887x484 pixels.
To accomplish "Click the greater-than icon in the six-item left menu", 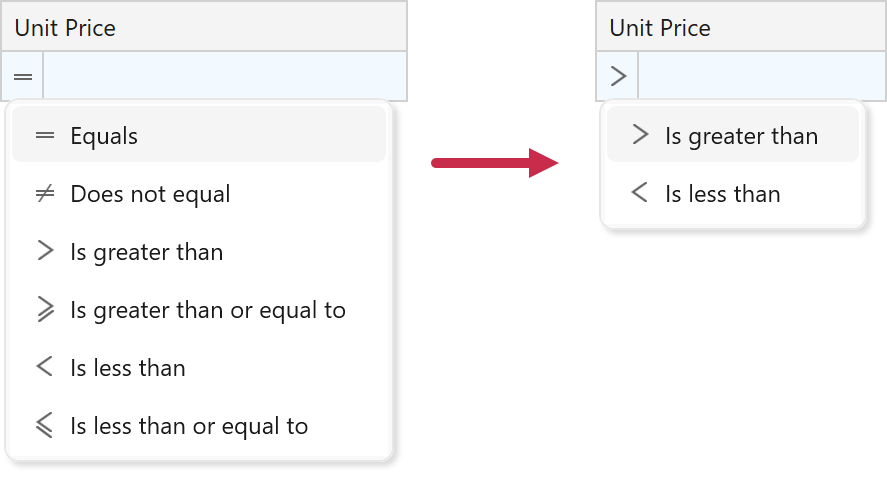I will click(x=44, y=252).
